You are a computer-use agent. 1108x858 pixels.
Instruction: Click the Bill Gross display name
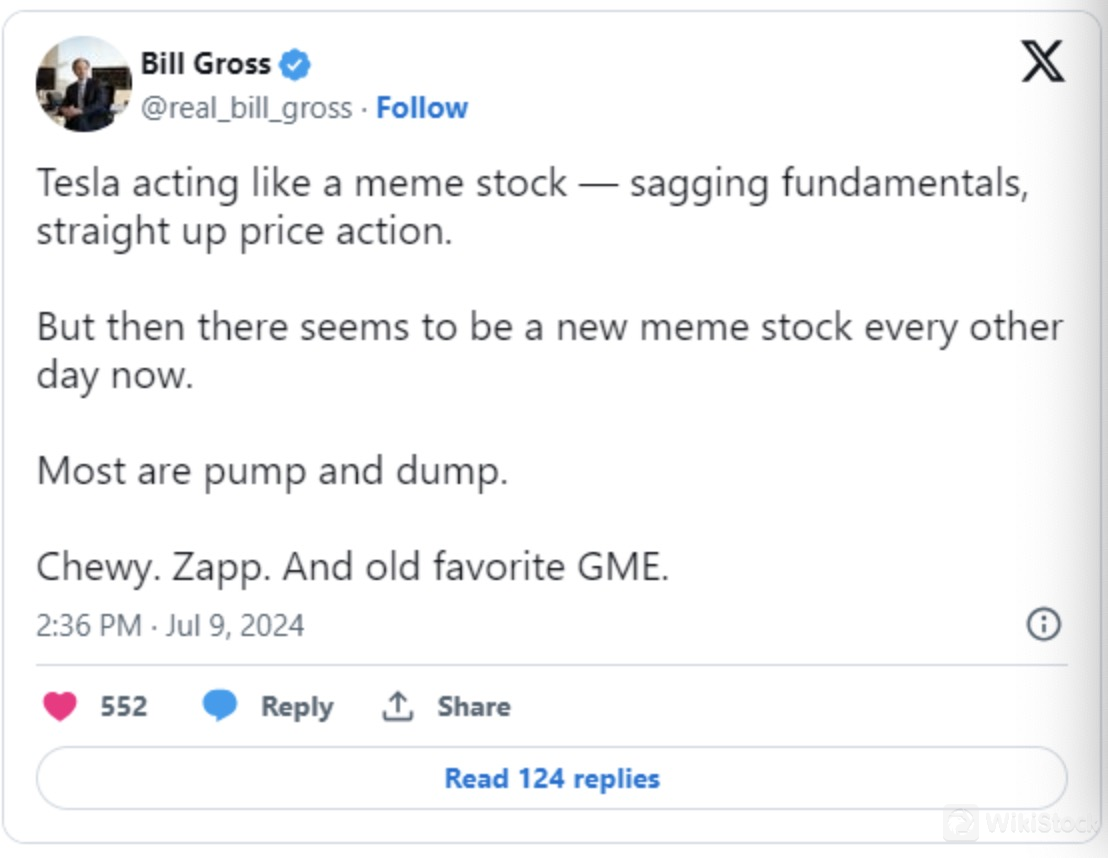[206, 64]
